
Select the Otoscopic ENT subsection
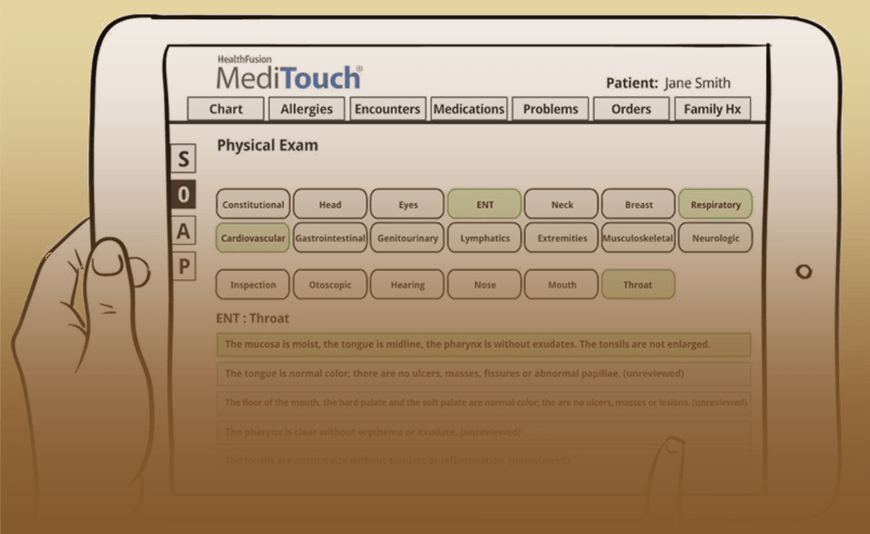point(330,284)
